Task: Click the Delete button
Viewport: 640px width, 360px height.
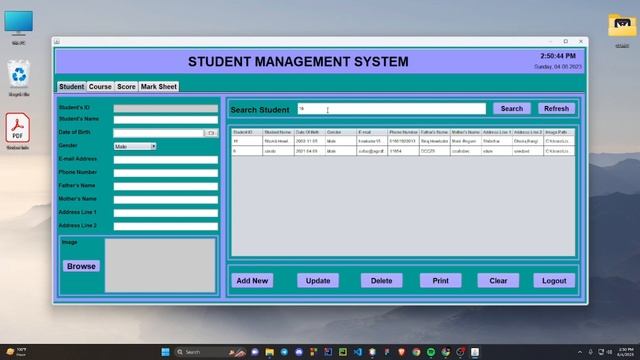Action: pos(382,281)
